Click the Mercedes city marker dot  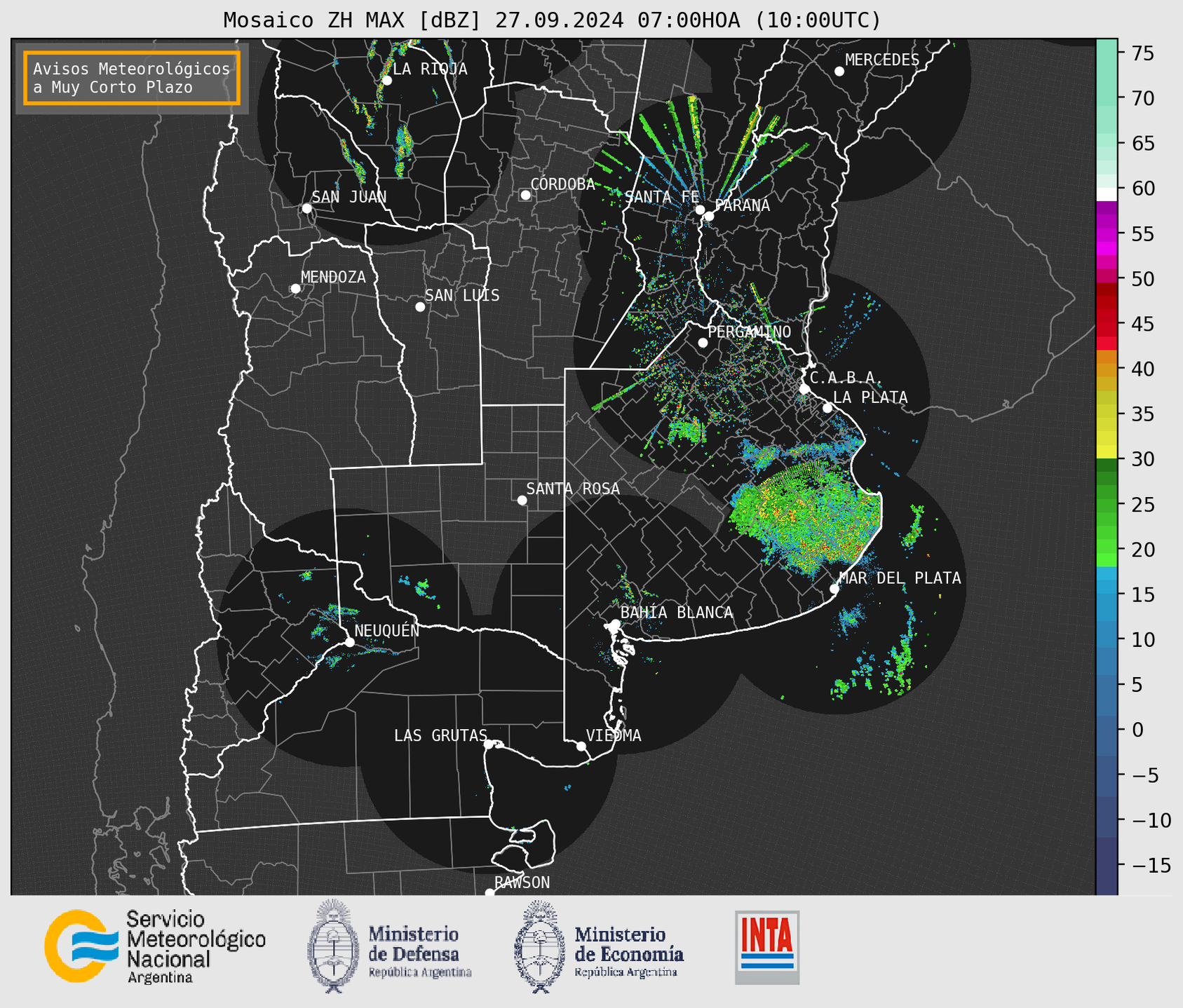coord(839,71)
